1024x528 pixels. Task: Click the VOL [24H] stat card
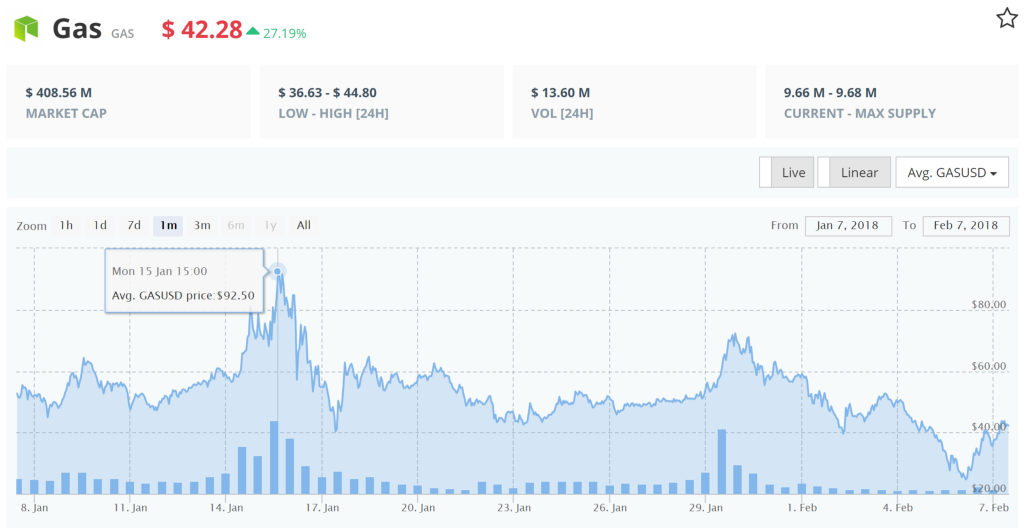(634, 102)
